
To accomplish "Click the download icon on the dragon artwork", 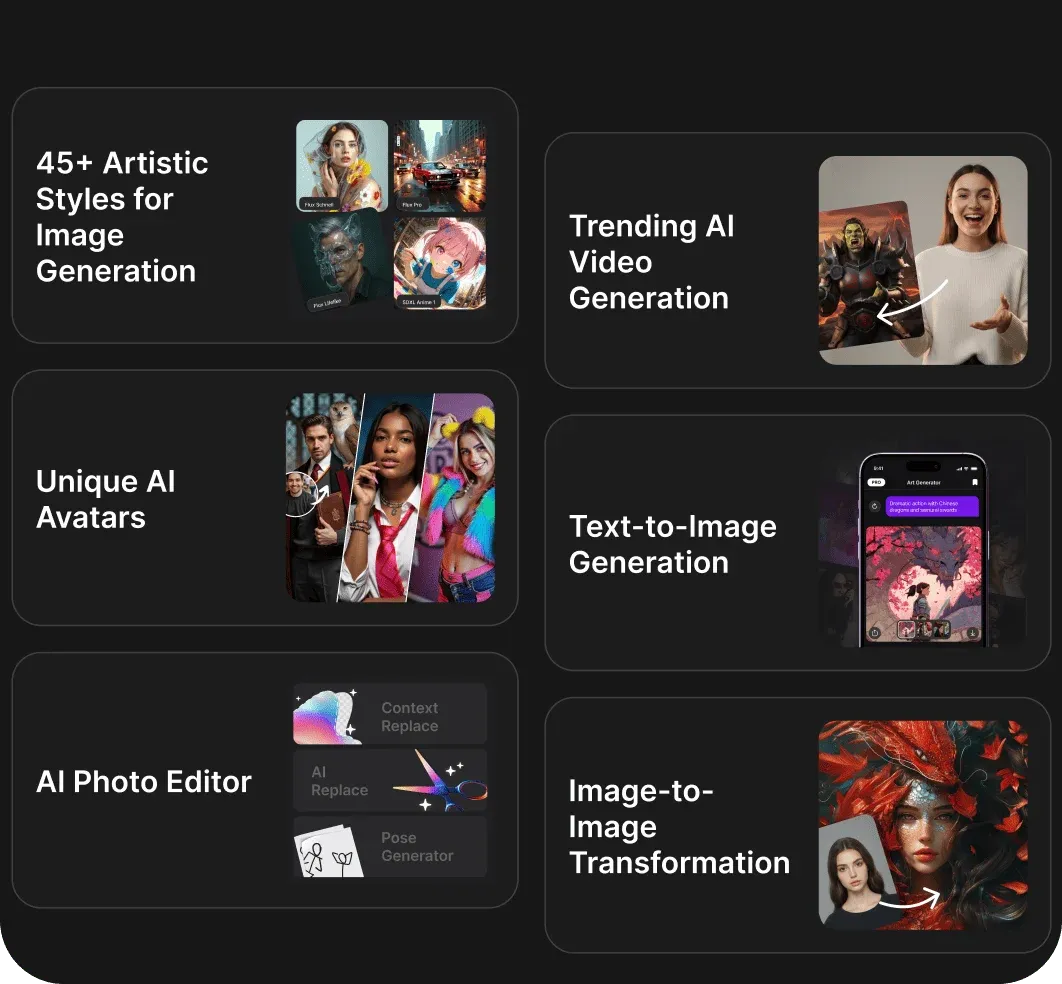I will coord(972,631).
